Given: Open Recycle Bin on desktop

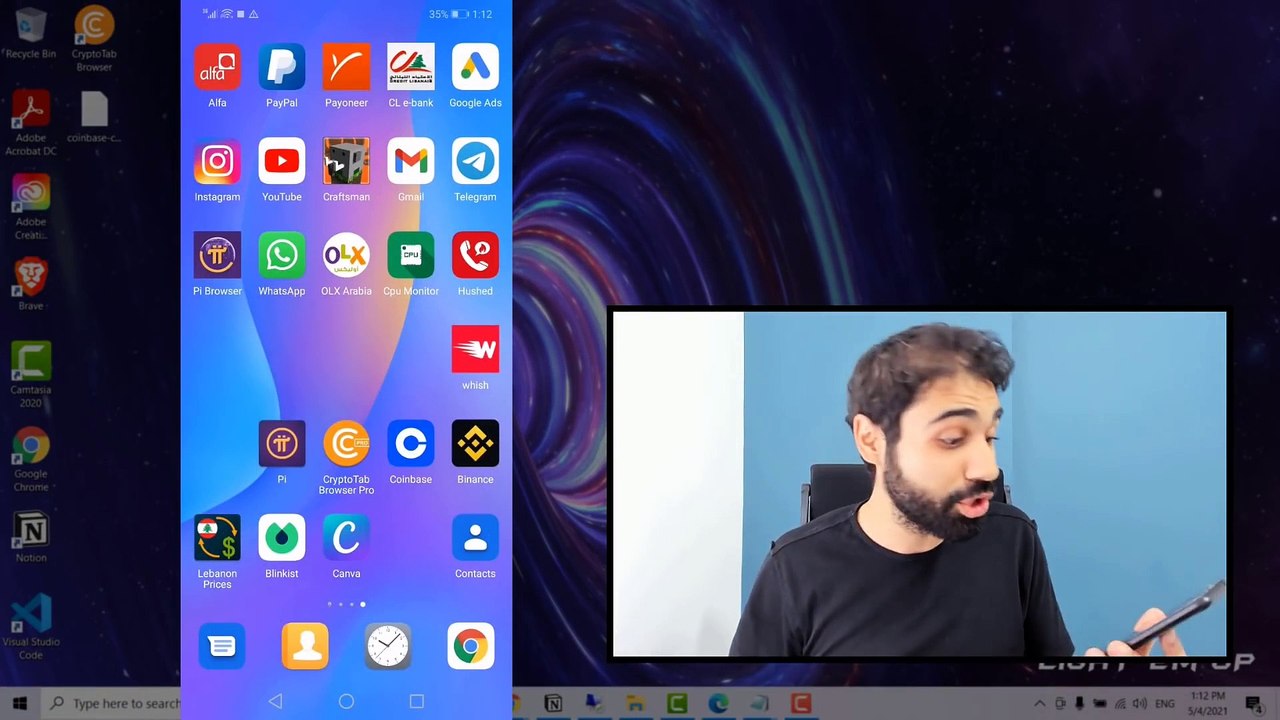Looking at the screenshot, I should coord(31,33).
